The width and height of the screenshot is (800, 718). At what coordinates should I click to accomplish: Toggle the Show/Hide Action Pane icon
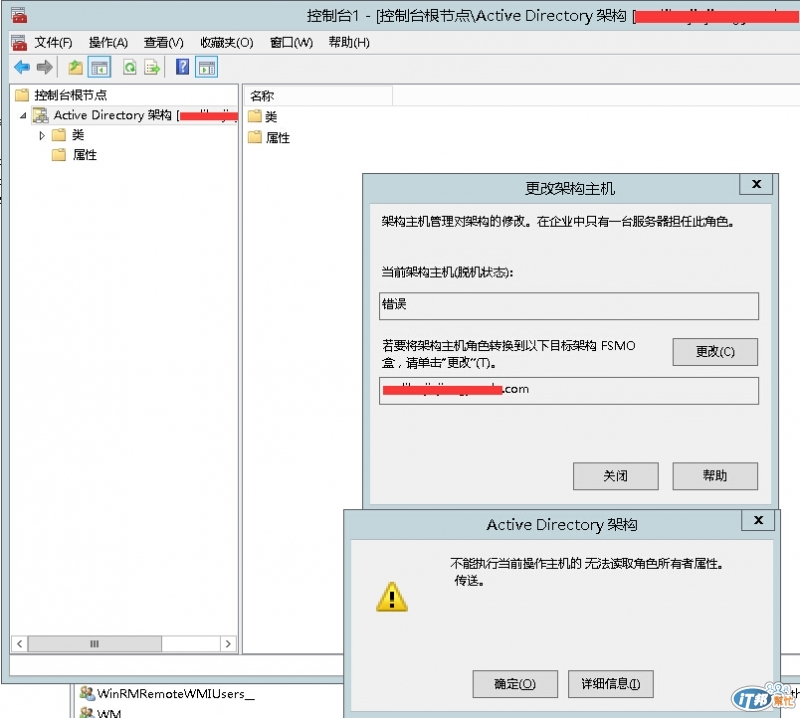coord(207,67)
